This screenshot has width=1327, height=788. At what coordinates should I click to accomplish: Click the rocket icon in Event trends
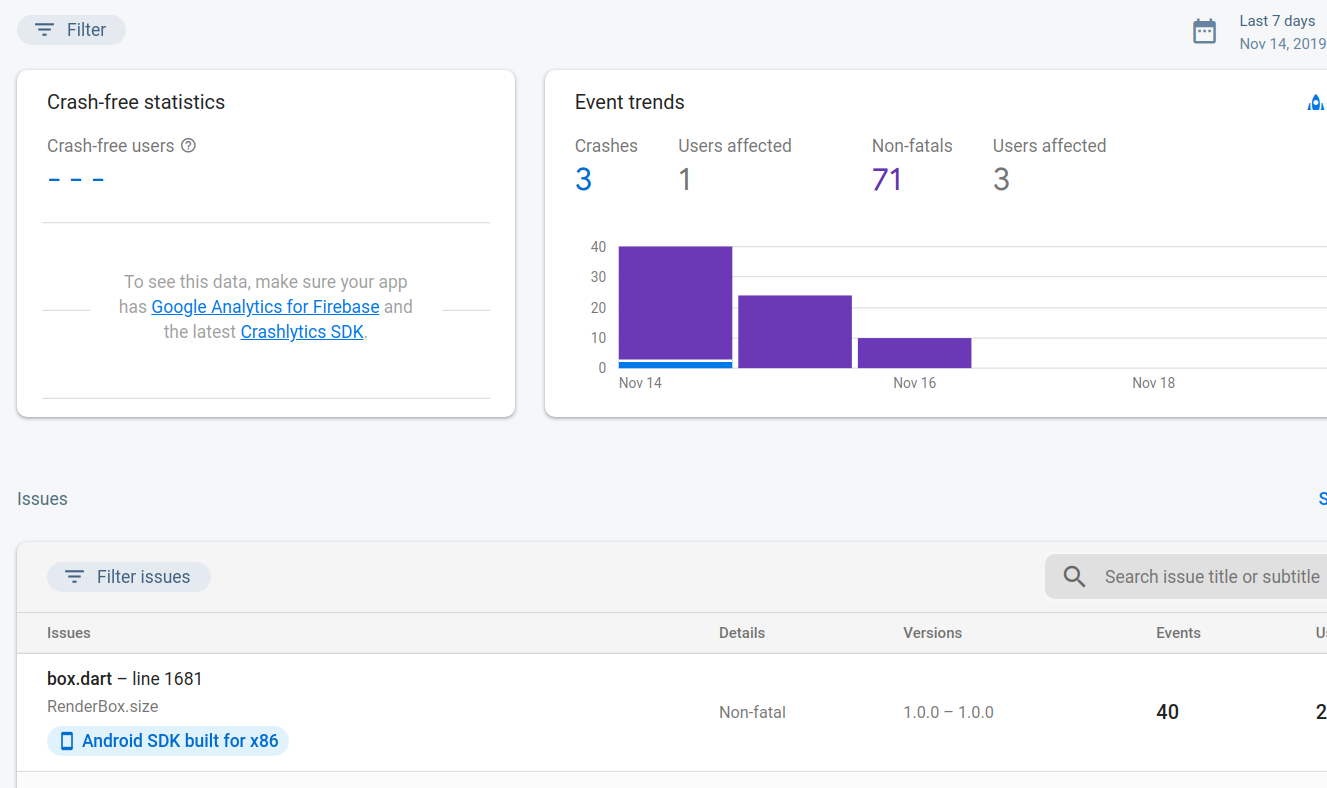1316,103
